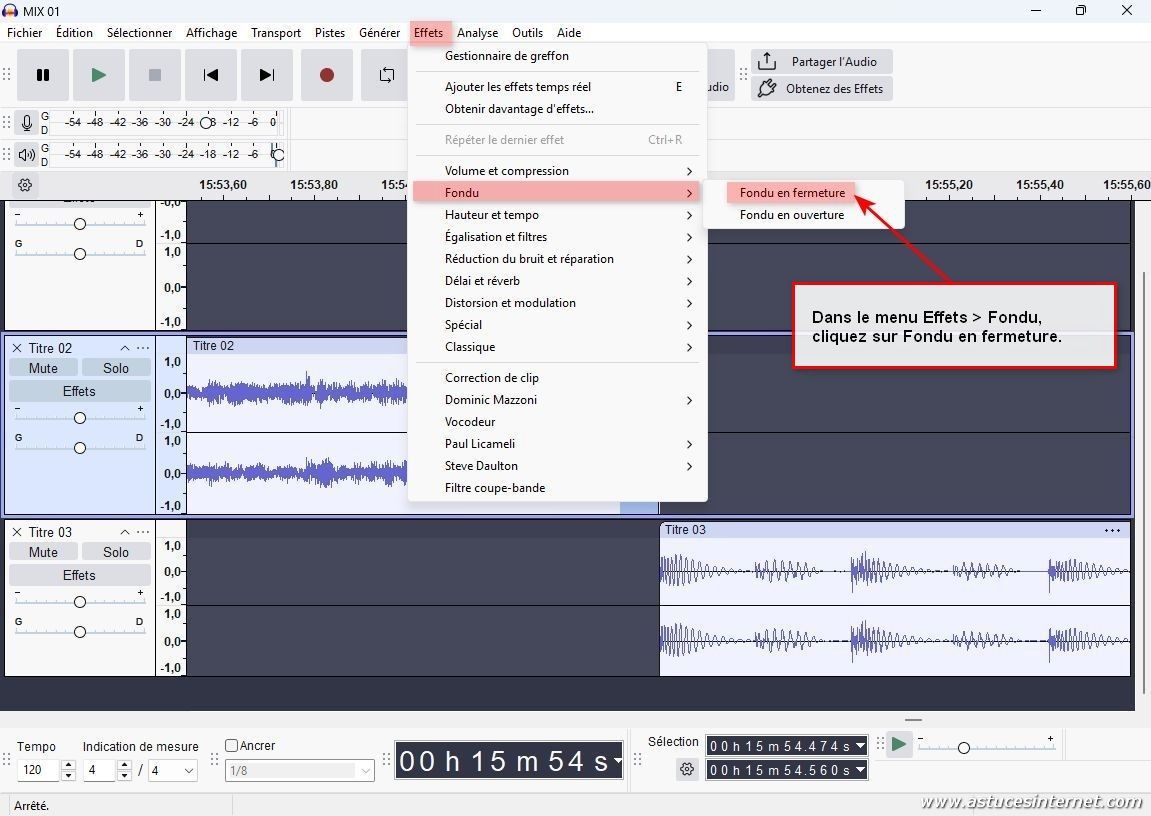Image resolution: width=1151 pixels, height=816 pixels.
Task: Click the microphone record meter icon
Action: 27,123
